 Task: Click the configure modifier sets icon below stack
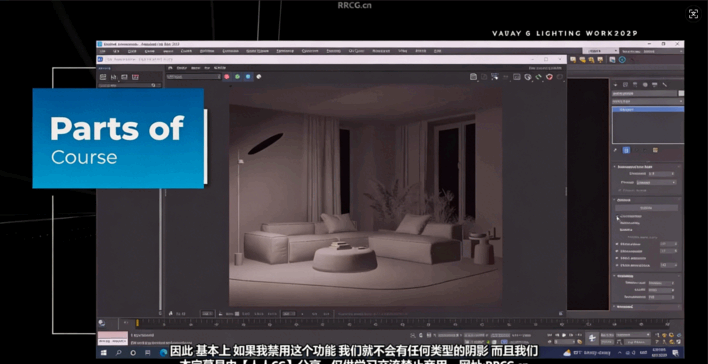(655, 150)
